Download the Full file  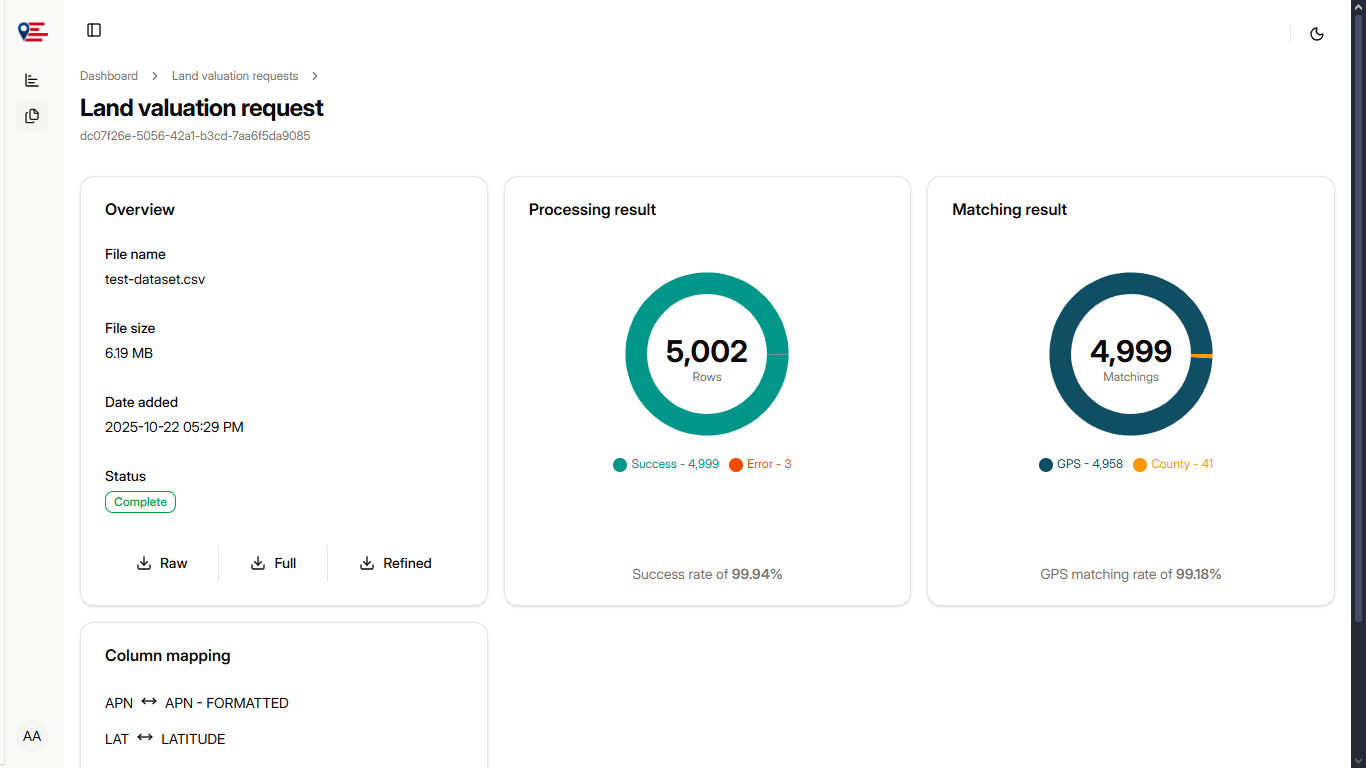tap(273, 564)
